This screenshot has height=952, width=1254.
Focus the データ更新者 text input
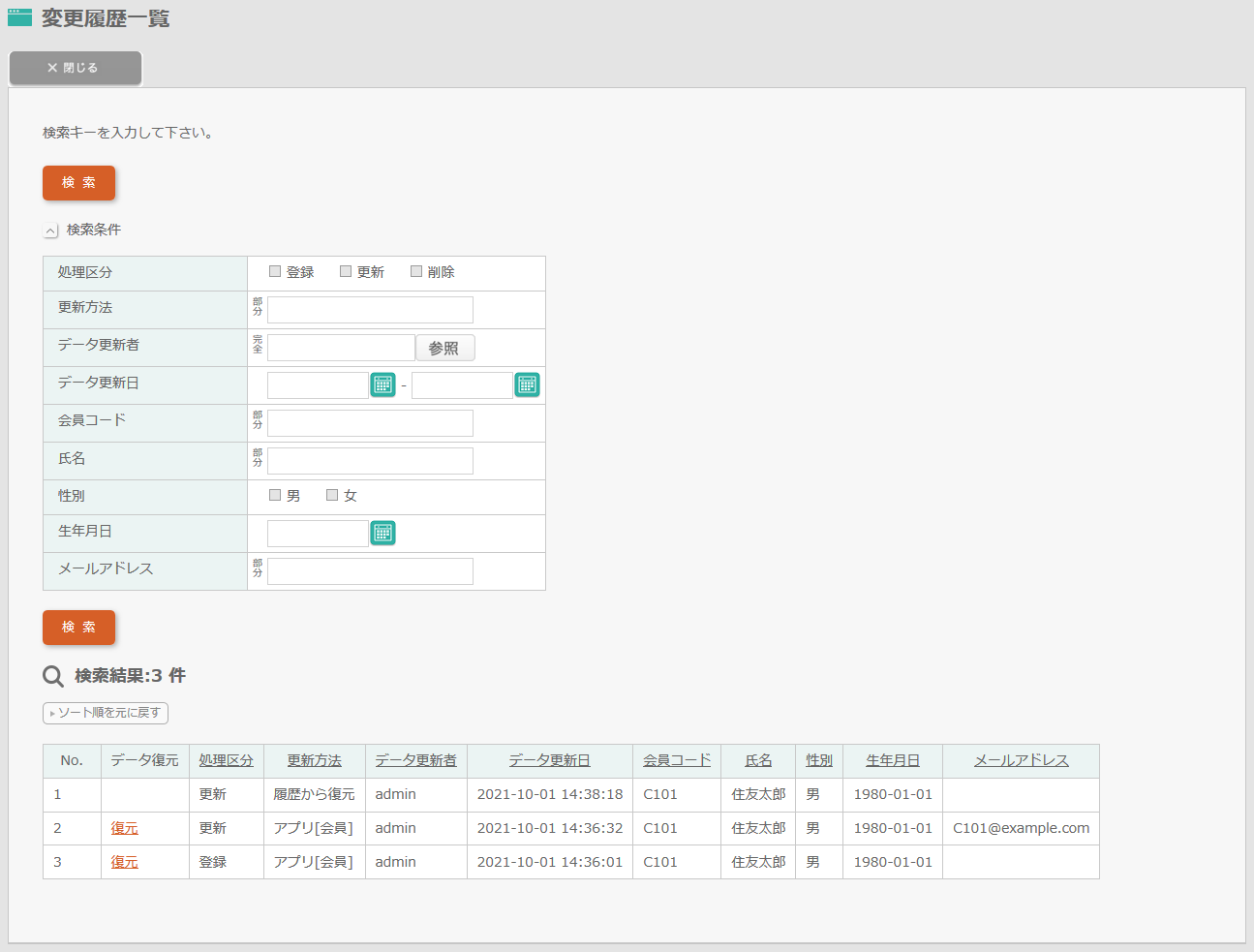[x=341, y=348]
